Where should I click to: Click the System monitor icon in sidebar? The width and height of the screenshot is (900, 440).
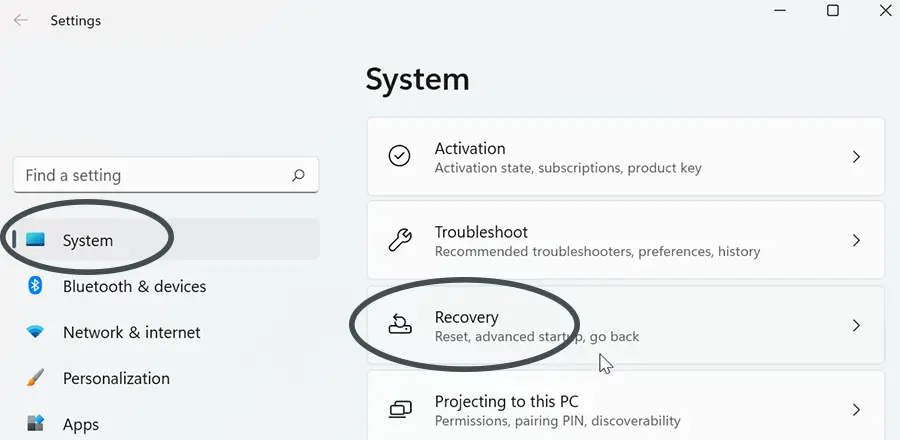click(35, 239)
